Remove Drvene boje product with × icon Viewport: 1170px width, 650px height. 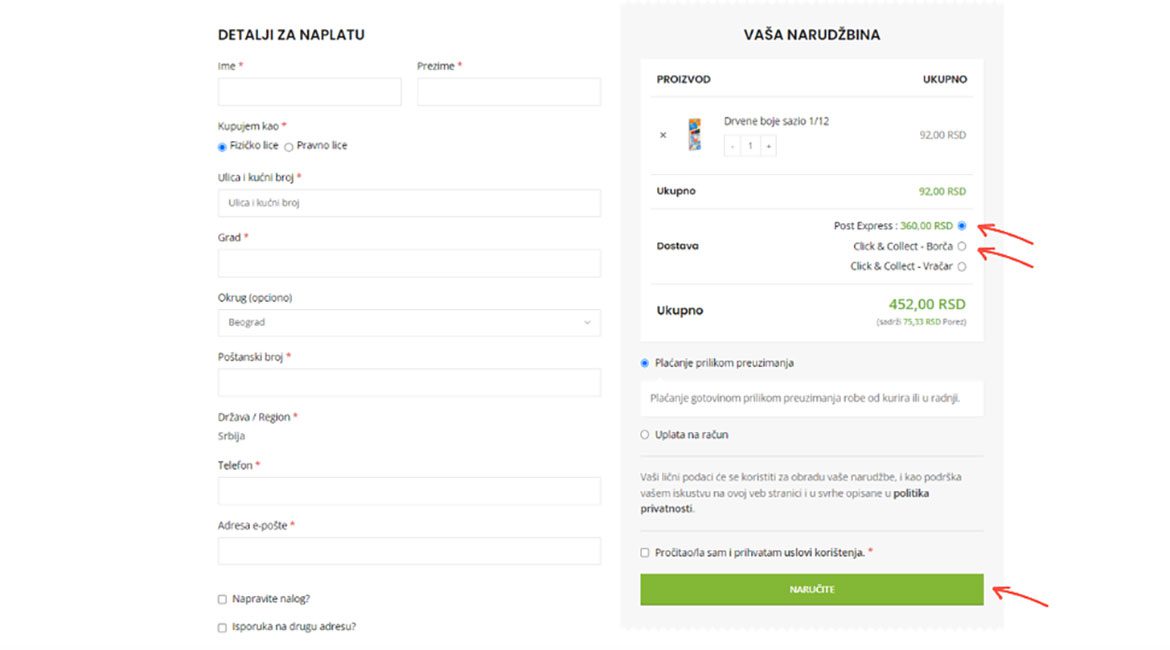tap(662, 135)
